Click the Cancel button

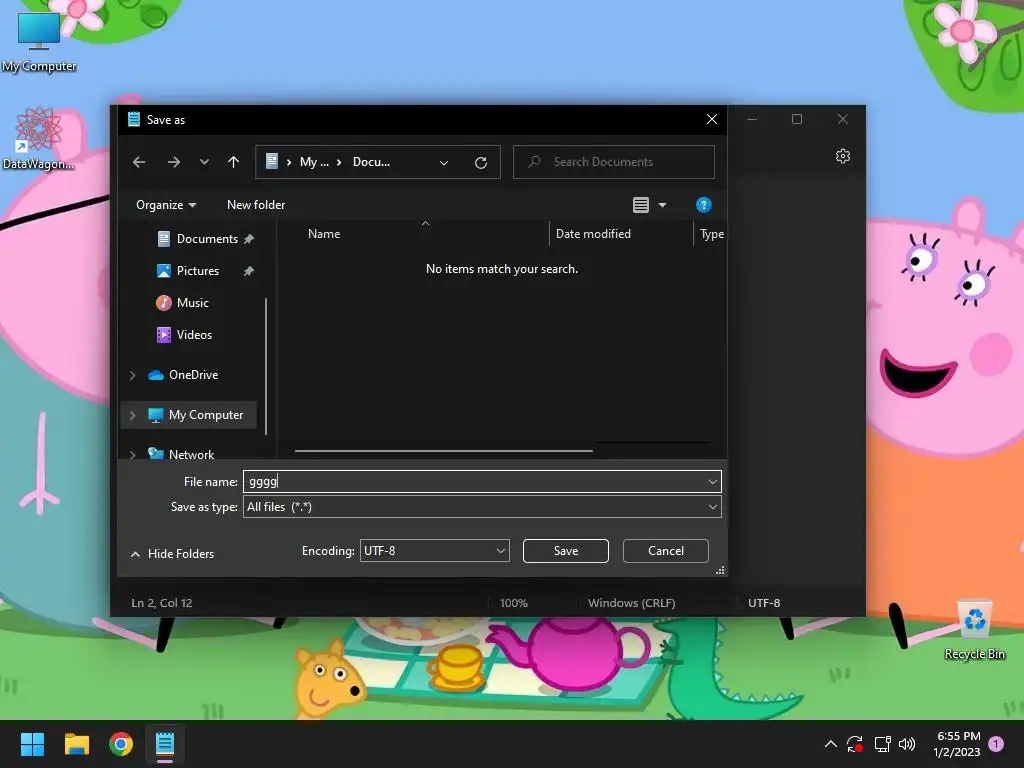click(x=665, y=551)
